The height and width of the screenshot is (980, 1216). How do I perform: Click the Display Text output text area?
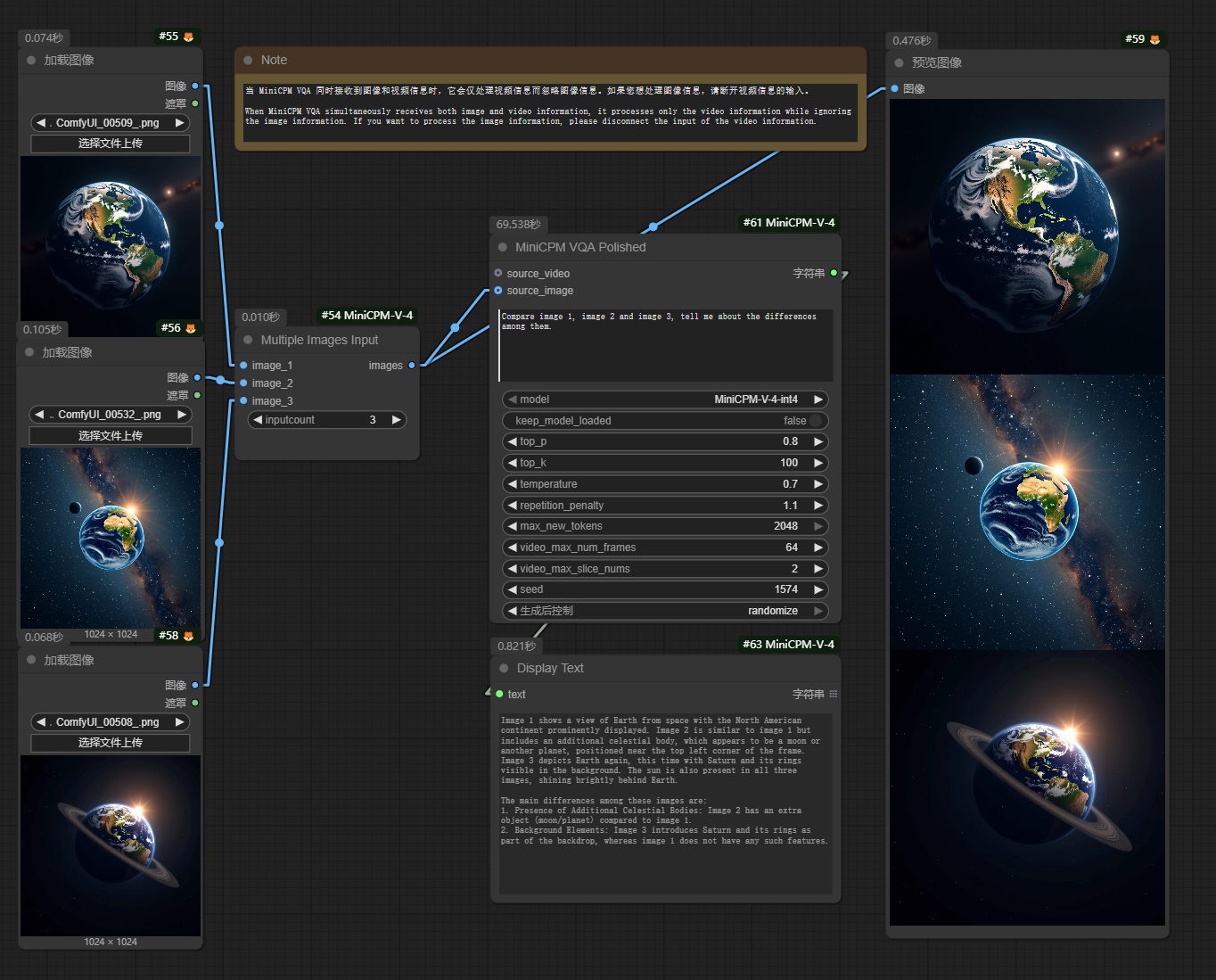pos(665,803)
